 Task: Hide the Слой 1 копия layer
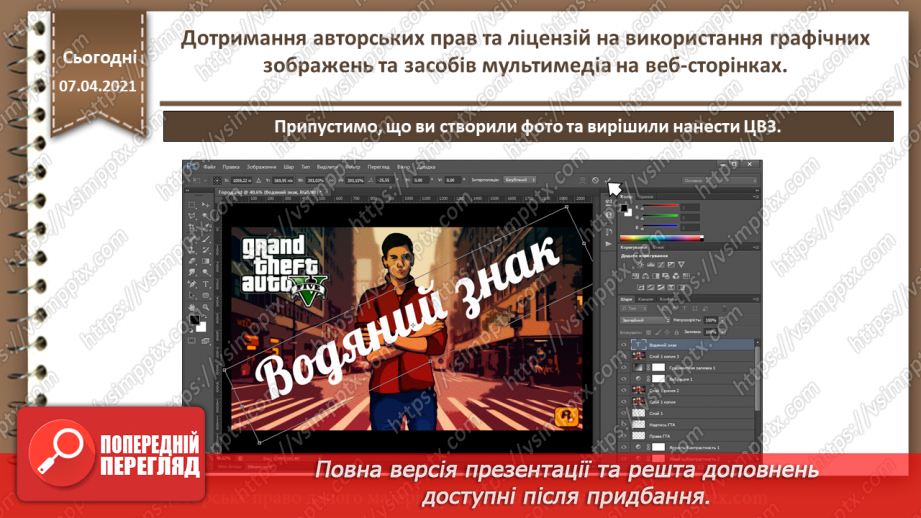point(624,402)
